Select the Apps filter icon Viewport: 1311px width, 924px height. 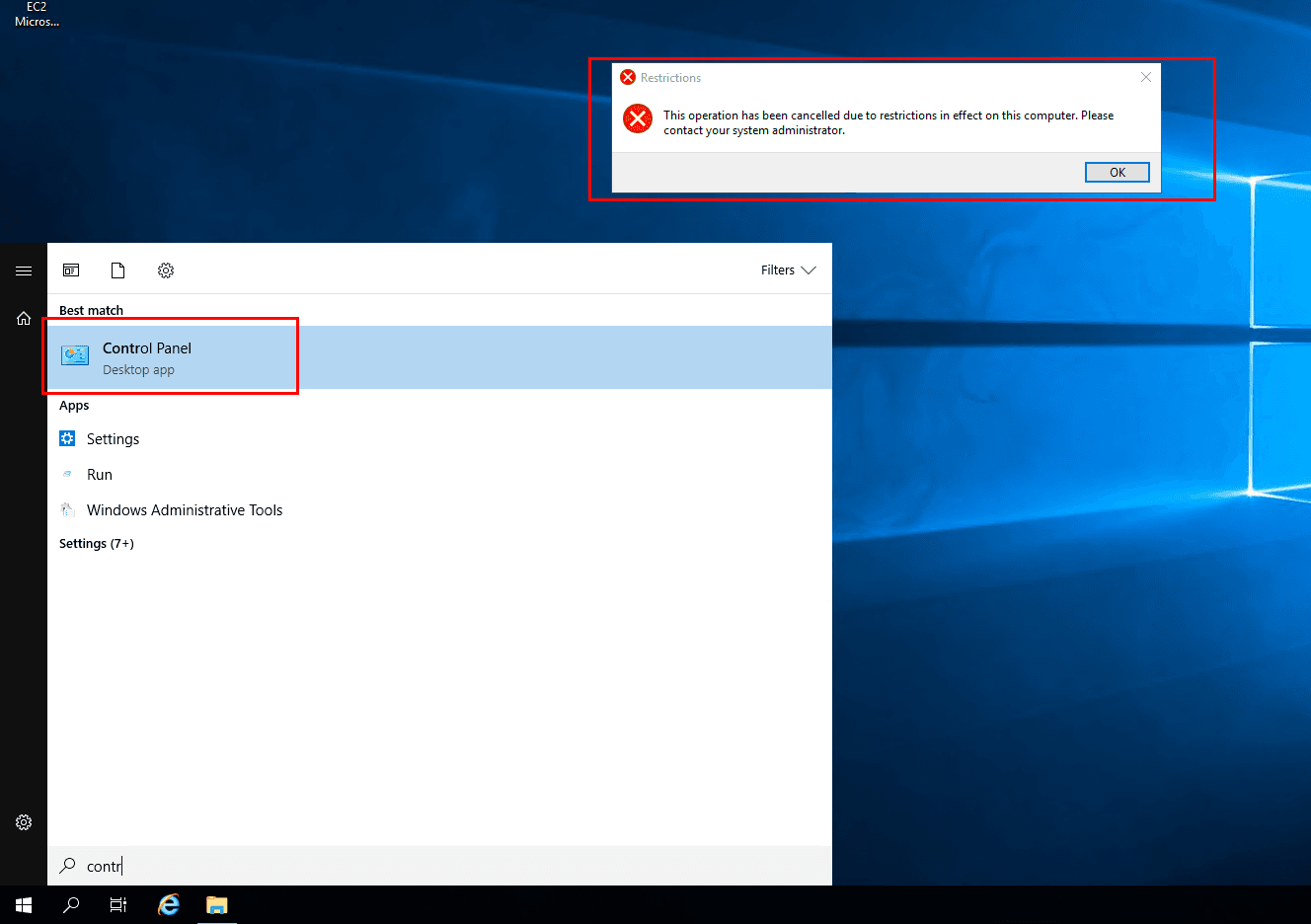pyautogui.click(x=71, y=270)
